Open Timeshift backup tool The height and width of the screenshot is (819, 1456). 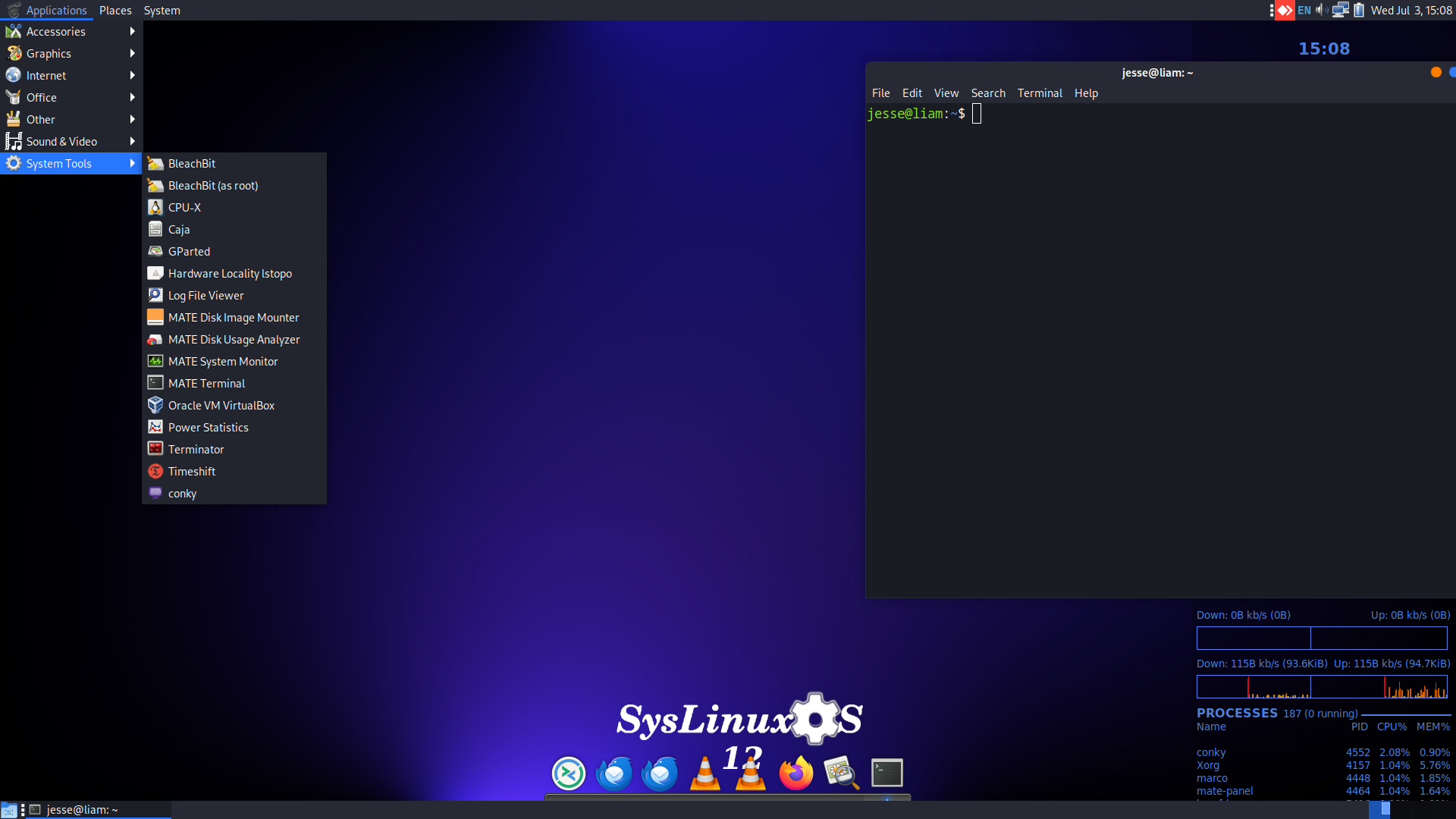pyautogui.click(x=234, y=472)
